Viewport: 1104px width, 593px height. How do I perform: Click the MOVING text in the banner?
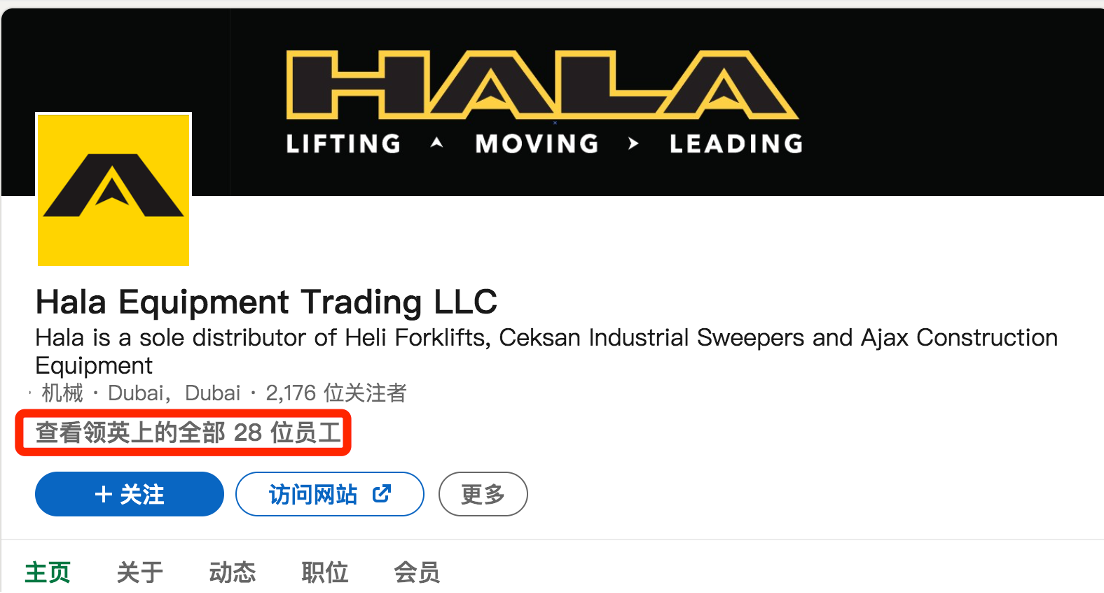point(537,144)
